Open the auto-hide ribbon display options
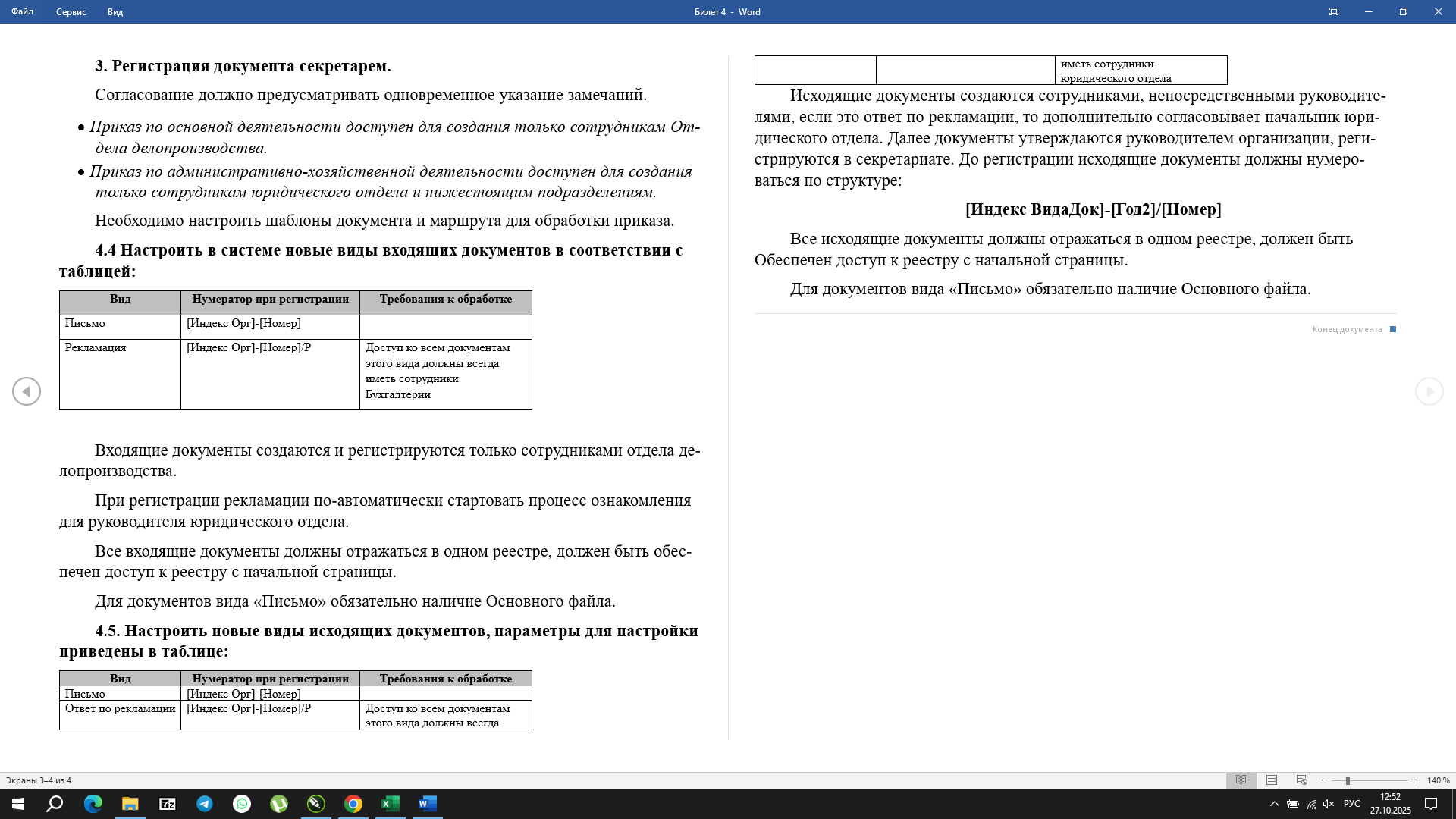 coord(1334,11)
